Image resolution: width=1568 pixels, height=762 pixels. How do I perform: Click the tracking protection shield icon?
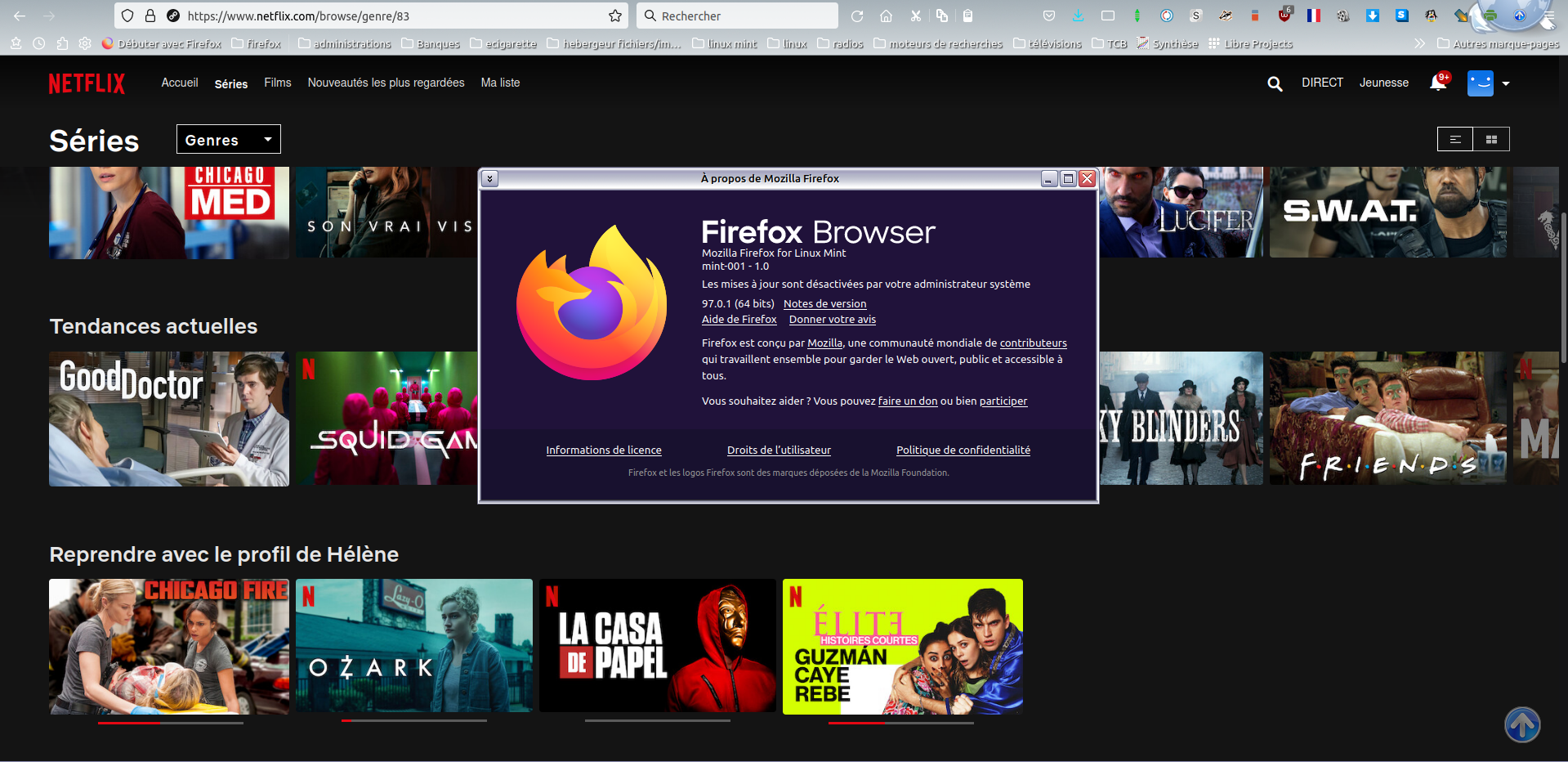pyautogui.click(x=127, y=16)
